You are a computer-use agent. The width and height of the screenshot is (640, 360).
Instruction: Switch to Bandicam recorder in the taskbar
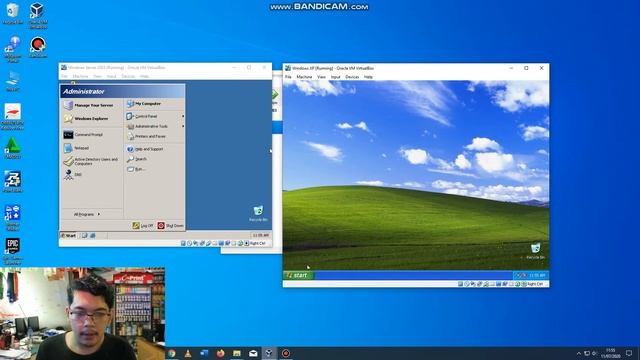[286, 353]
